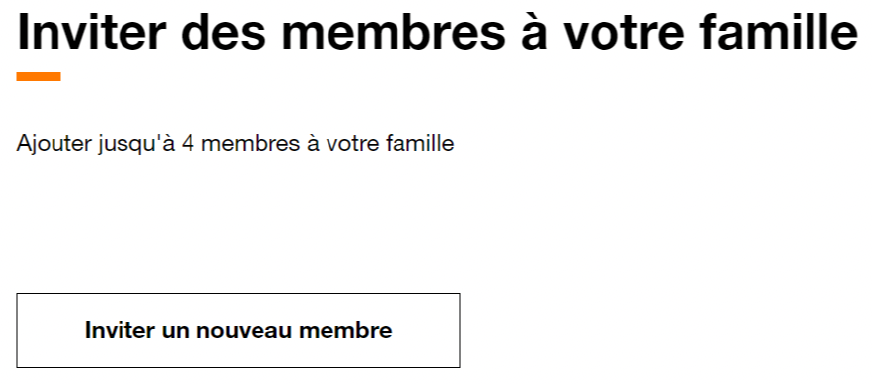Click the 'Ajouter jusqu'à 4 membres' subtitle text
The height and width of the screenshot is (384, 872).
pos(235,144)
